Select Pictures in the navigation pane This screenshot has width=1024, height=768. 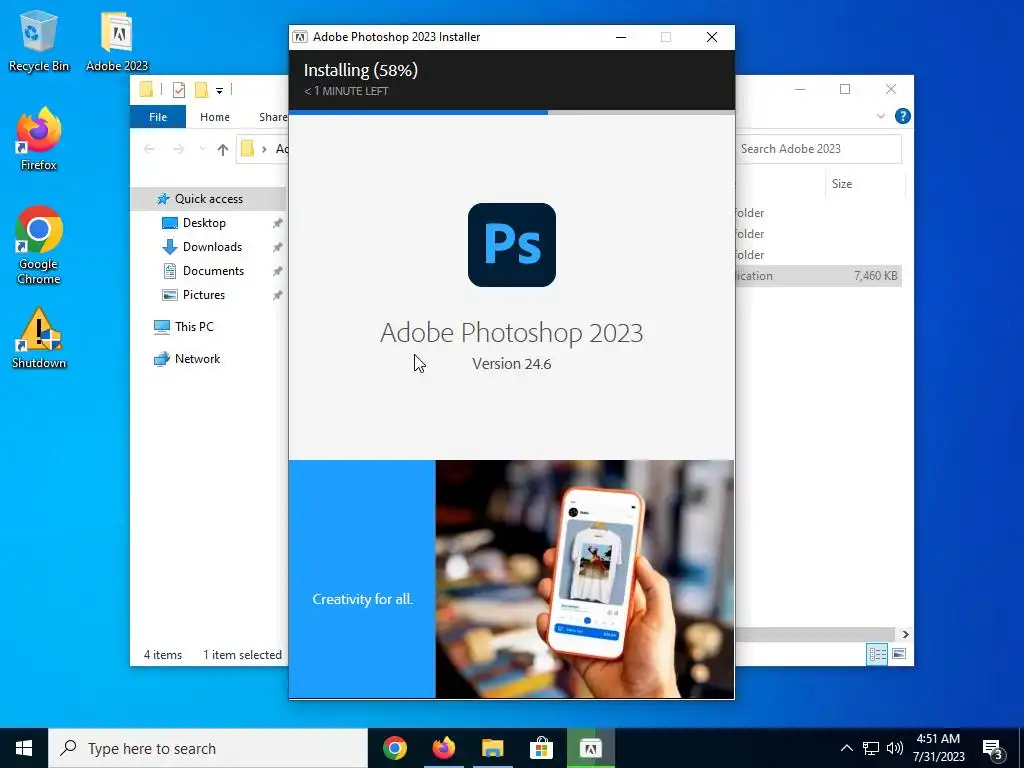coord(204,295)
